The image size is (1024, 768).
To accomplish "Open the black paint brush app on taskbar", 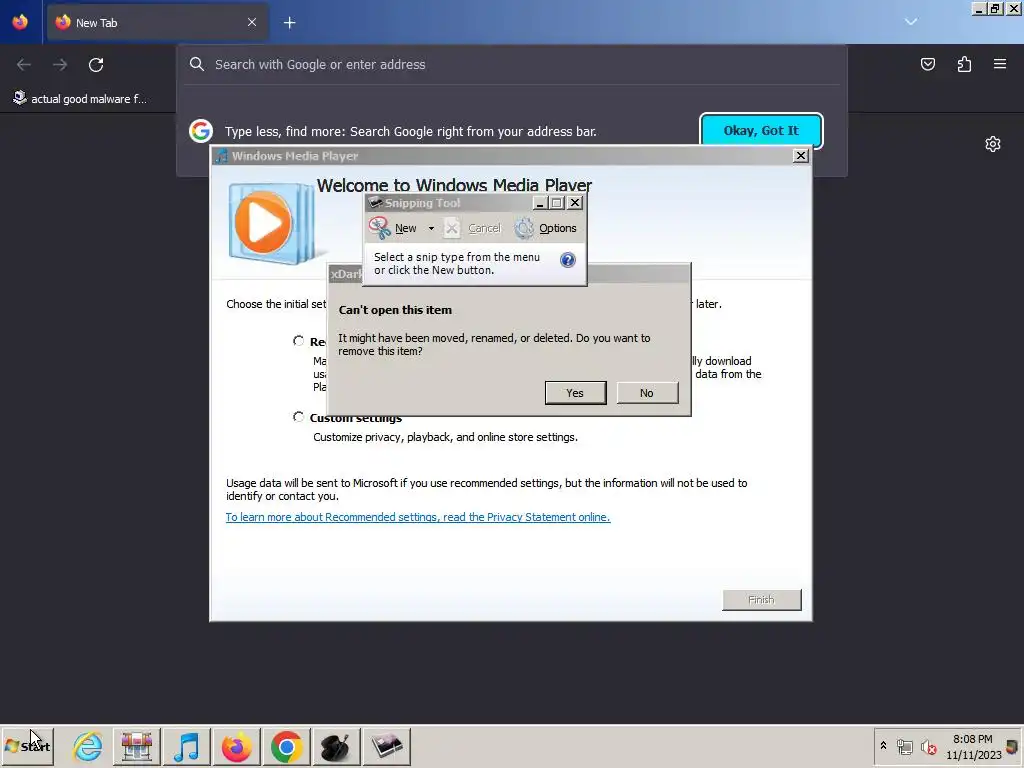I will click(x=336, y=746).
